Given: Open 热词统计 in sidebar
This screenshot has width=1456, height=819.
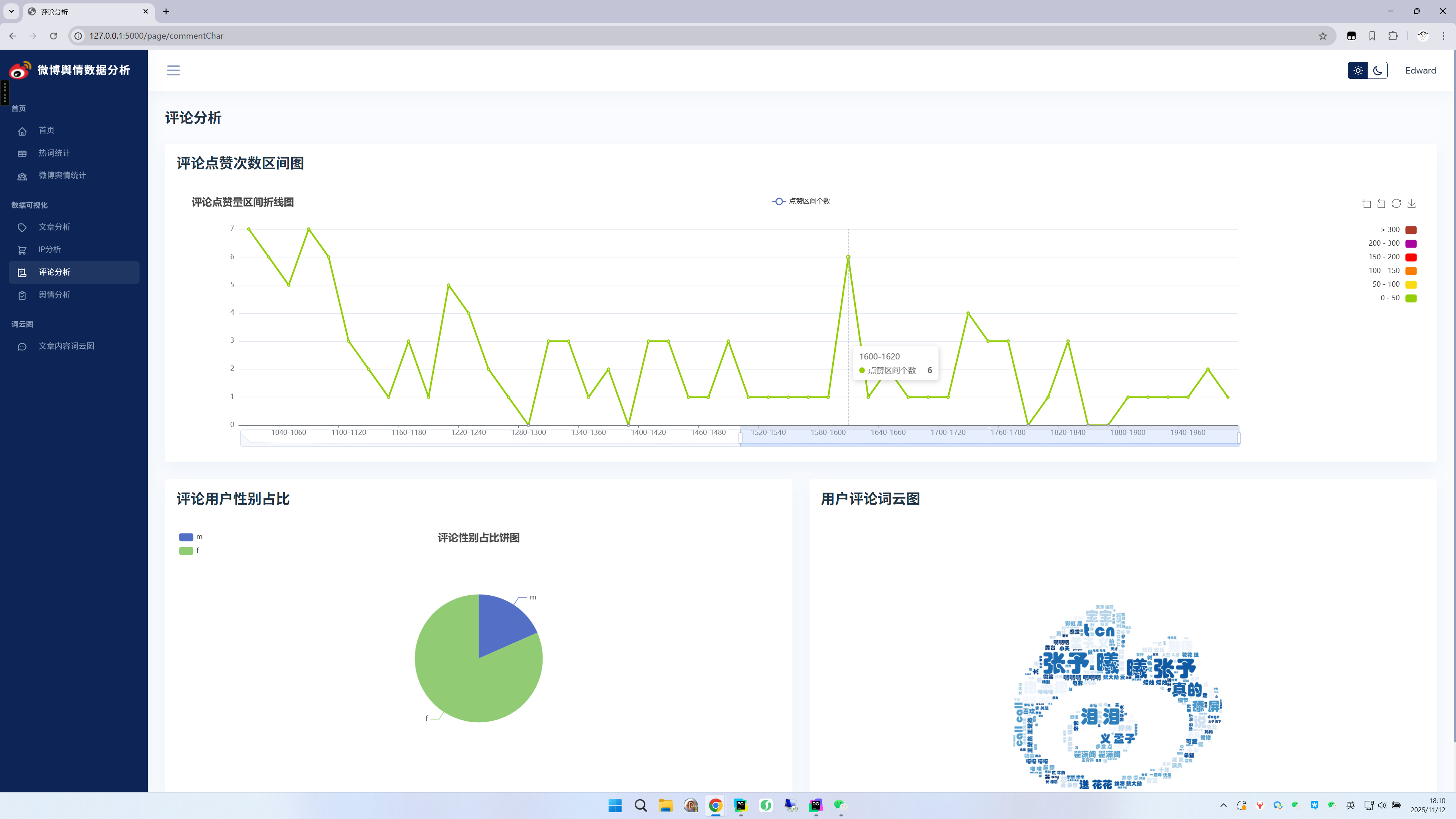Looking at the screenshot, I should click(x=54, y=153).
